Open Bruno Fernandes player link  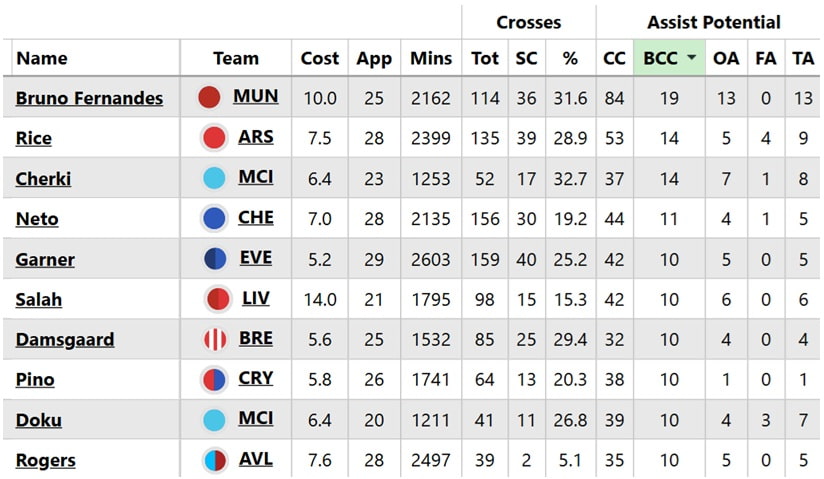pos(90,98)
